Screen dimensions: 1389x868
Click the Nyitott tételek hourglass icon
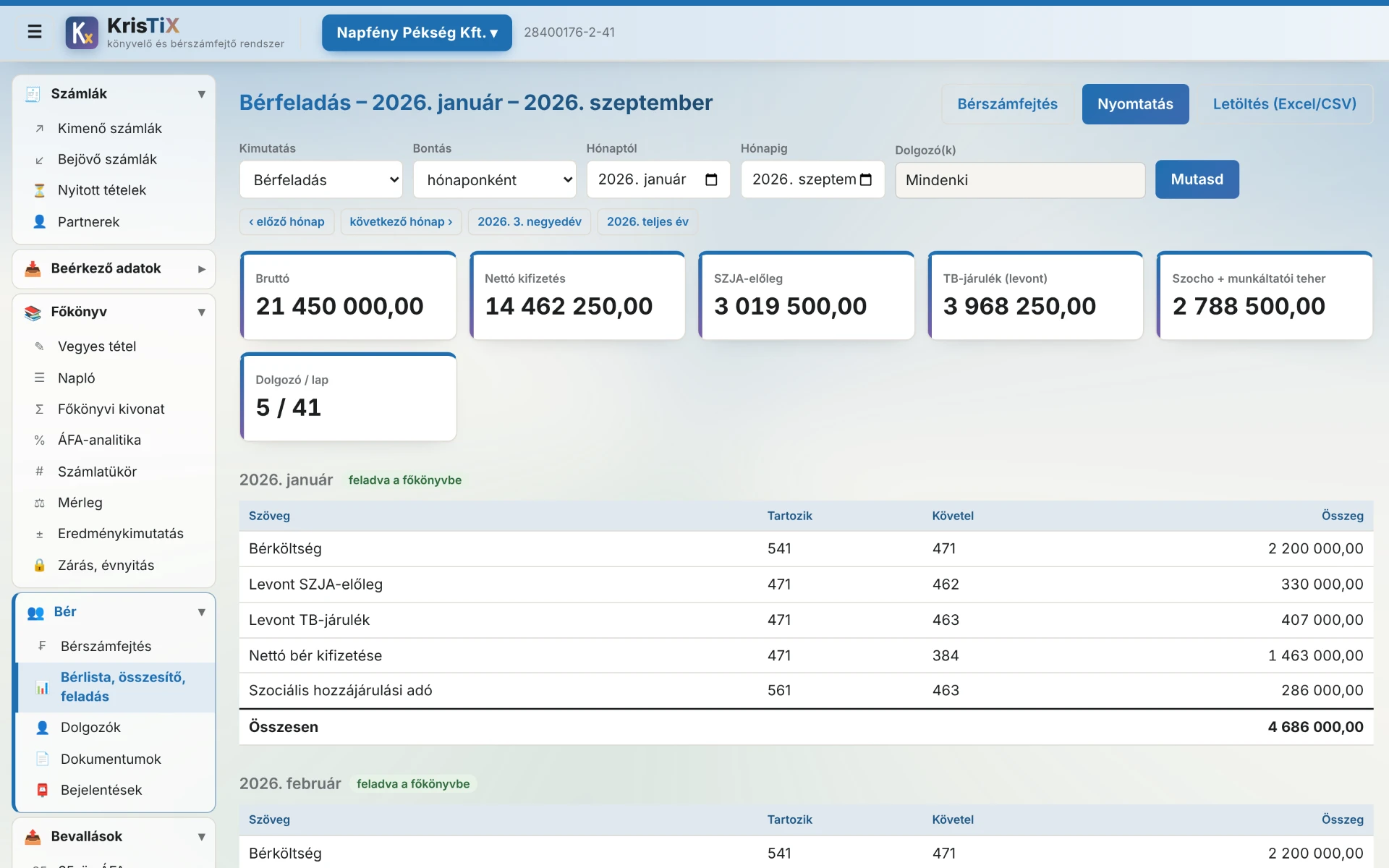(x=40, y=191)
